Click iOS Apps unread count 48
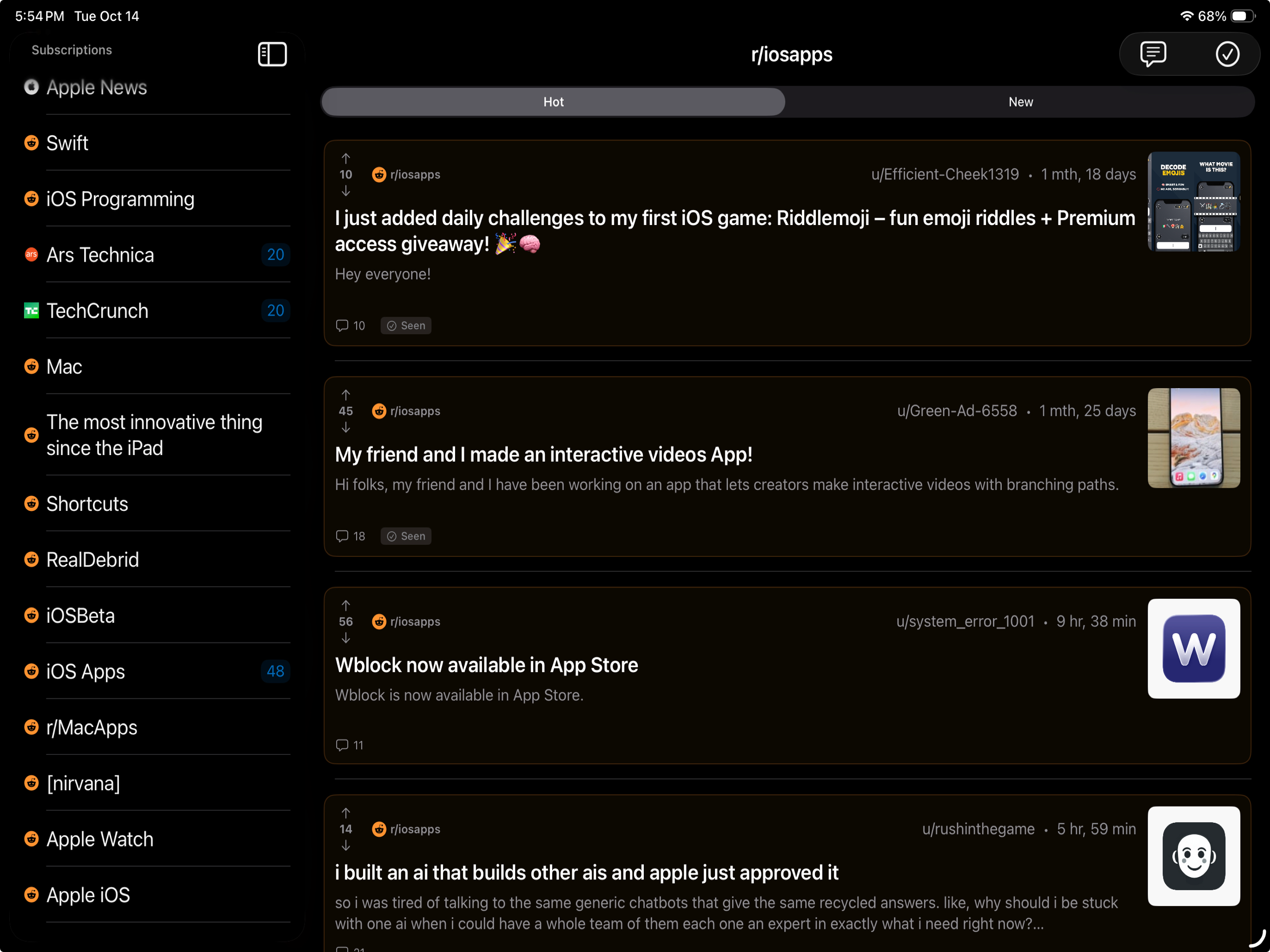 point(276,671)
